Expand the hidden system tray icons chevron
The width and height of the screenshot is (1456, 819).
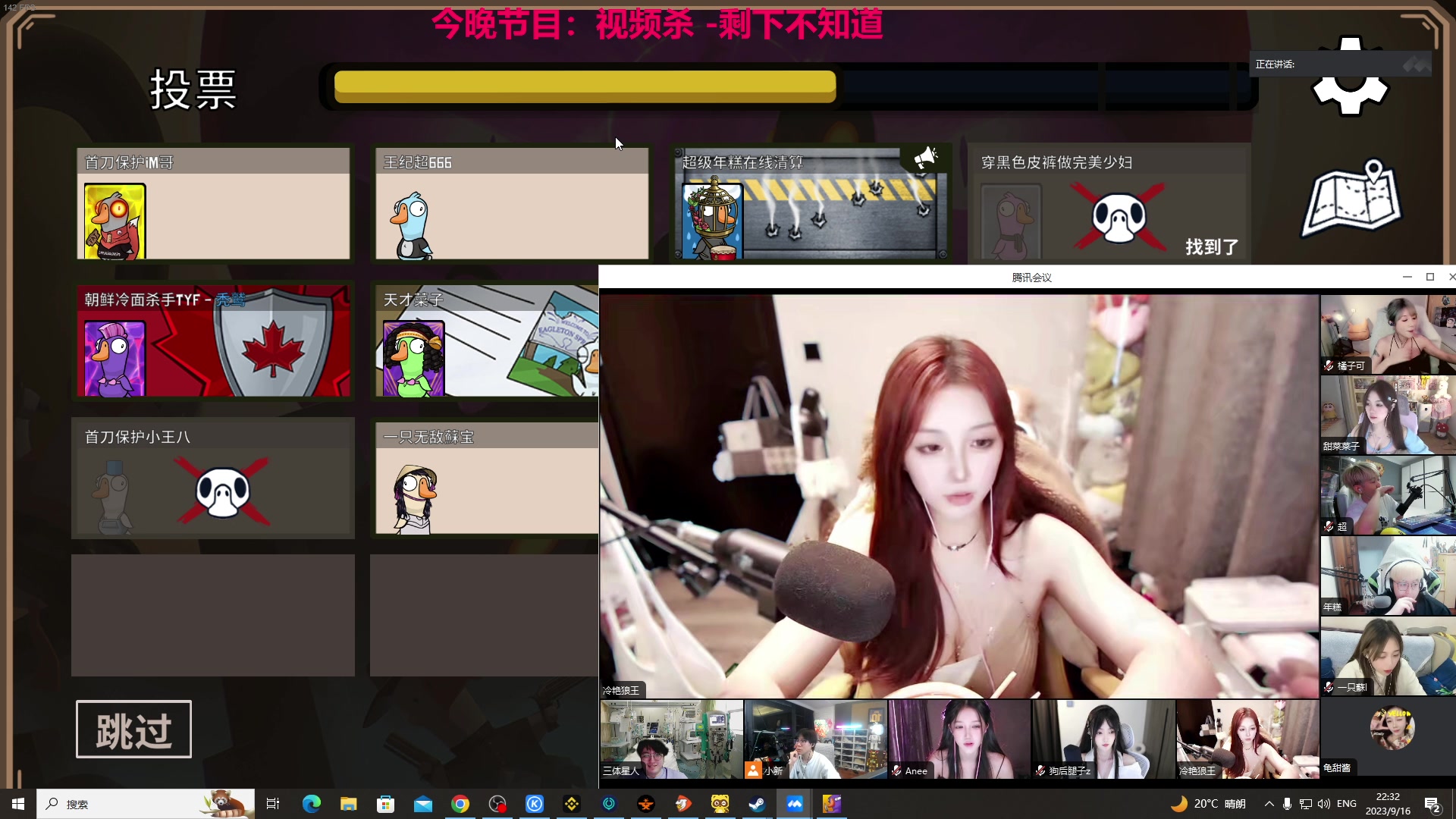click(1269, 804)
